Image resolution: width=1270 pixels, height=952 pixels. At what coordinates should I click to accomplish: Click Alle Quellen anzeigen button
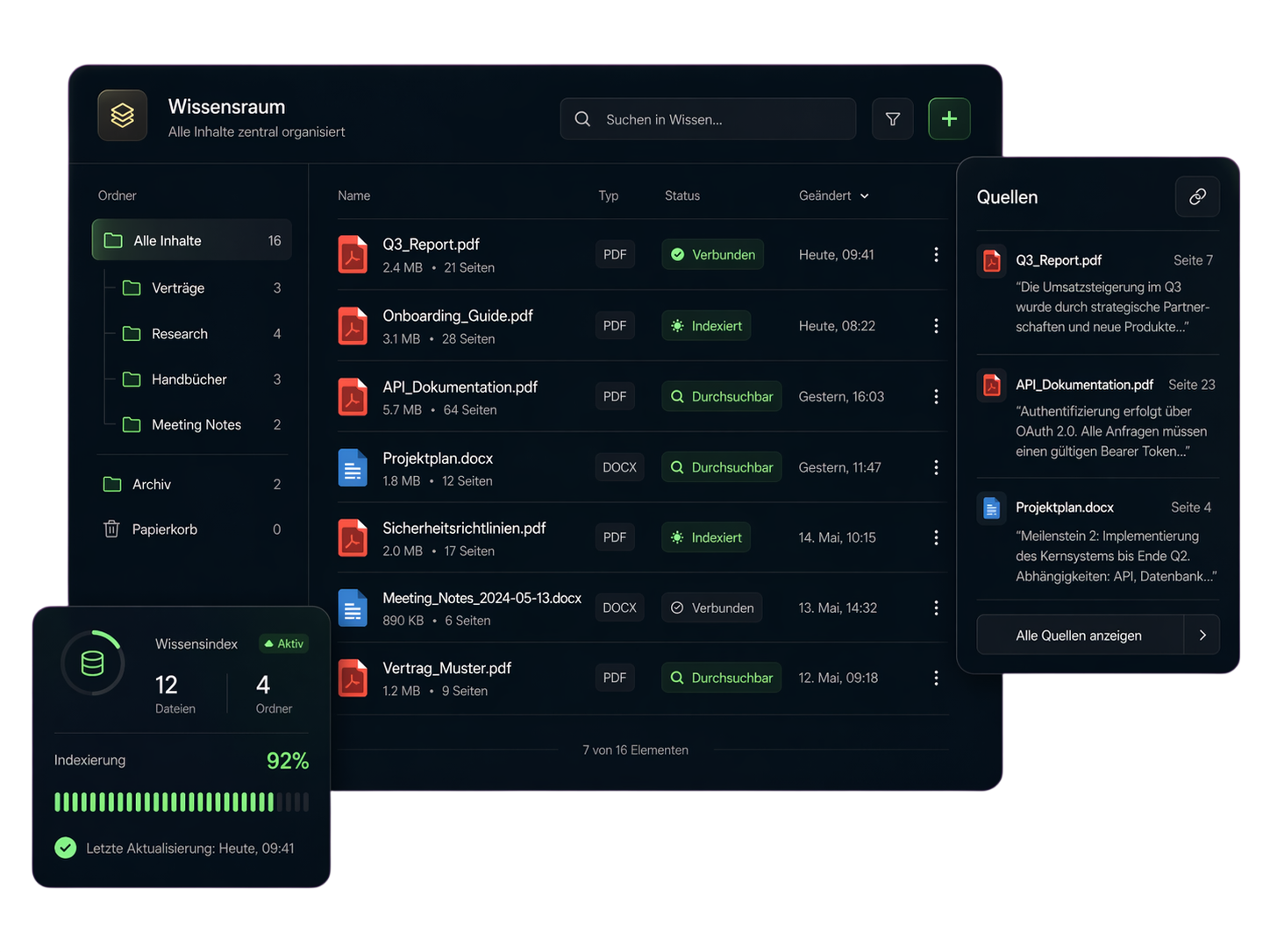pos(1079,636)
